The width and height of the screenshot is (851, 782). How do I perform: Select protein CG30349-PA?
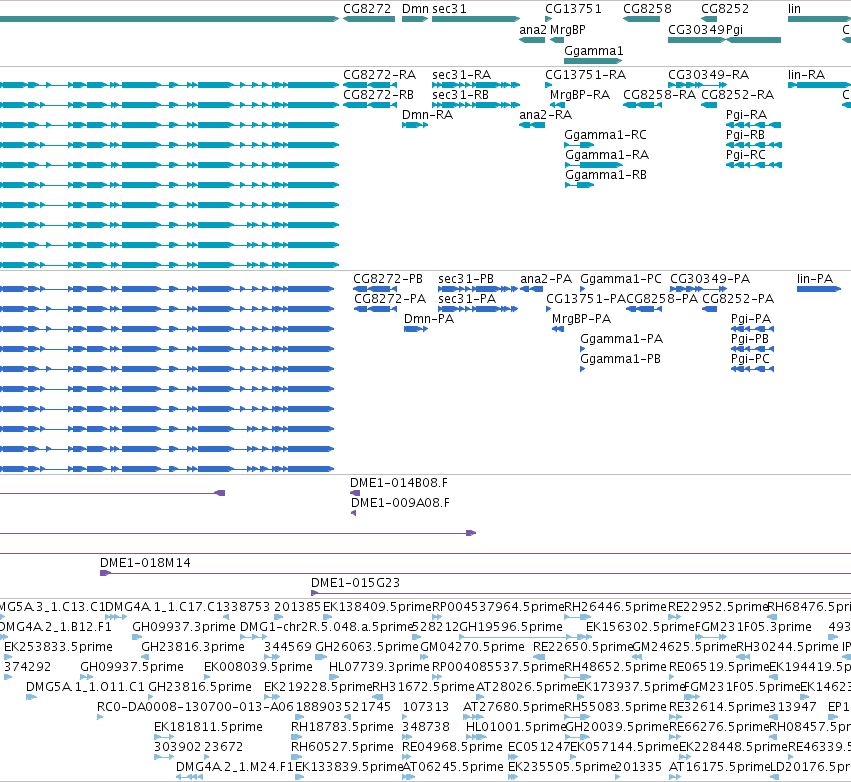(710, 279)
